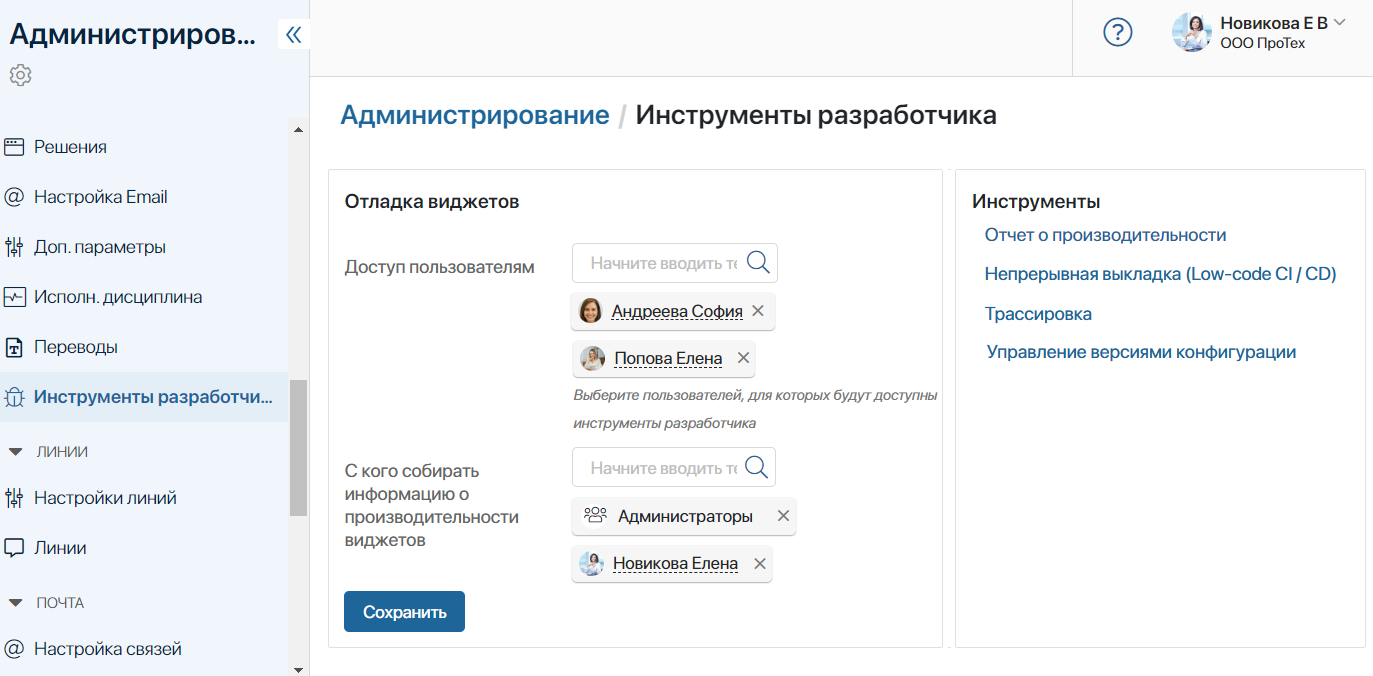Click the Решения sidebar icon

pyautogui.click(x=14, y=147)
